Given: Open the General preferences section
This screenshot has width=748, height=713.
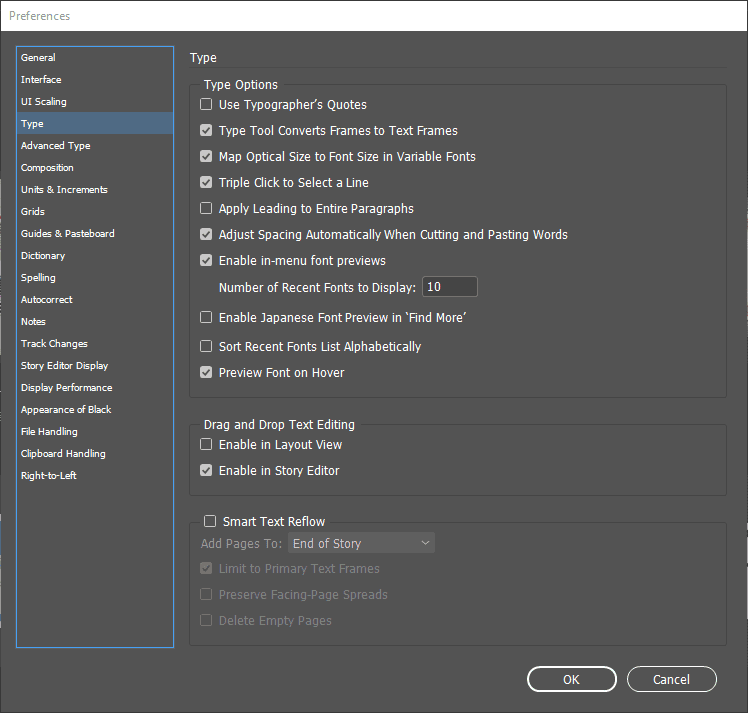Looking at the screenshot, I should [x=95, y=58].
